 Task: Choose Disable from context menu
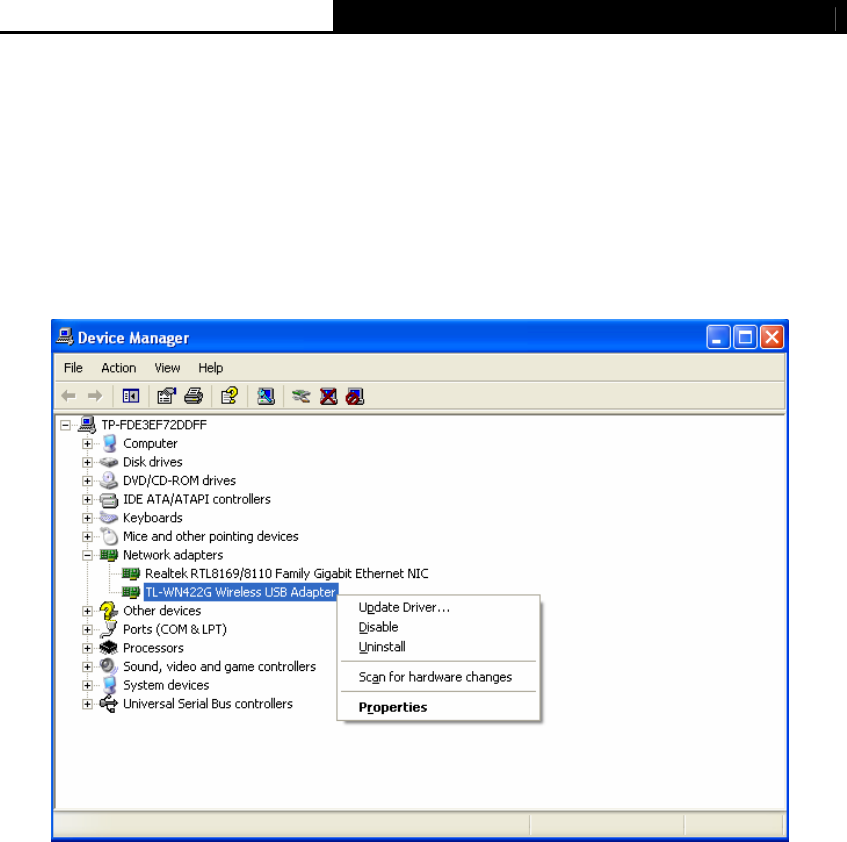tap(438, 627)
